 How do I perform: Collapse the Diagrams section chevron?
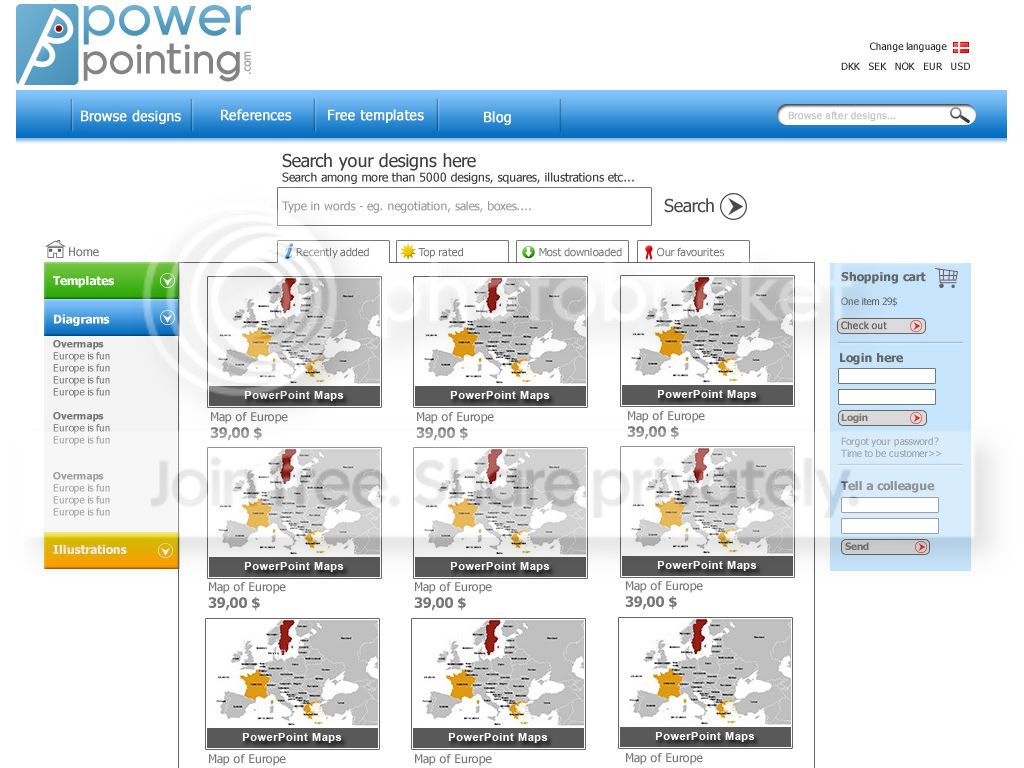167,318
